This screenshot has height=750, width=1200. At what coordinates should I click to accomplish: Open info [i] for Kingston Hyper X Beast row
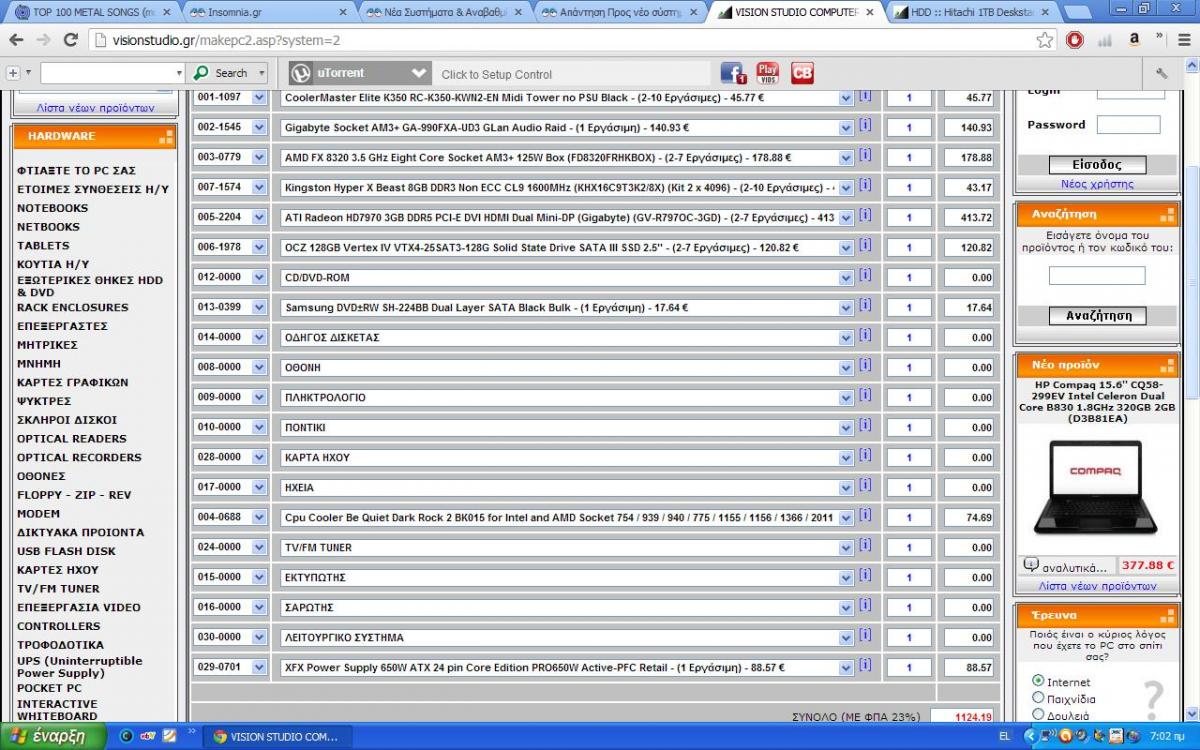[865, 186]
